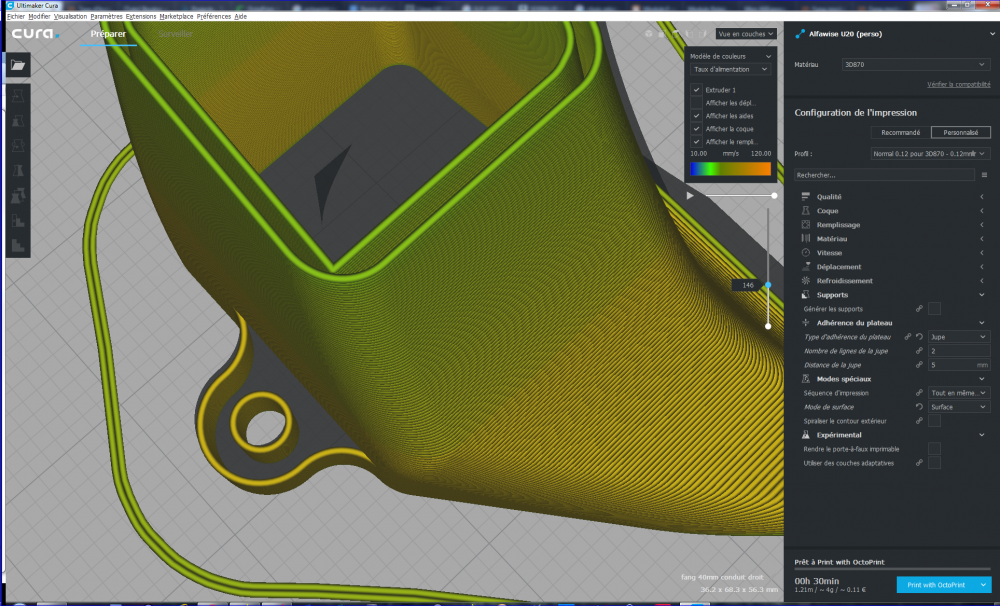This screenshot has height=606, width=1000.
Task: Click the reset arrow for Type d'adhérence du plateau
Action: [919, 337]
